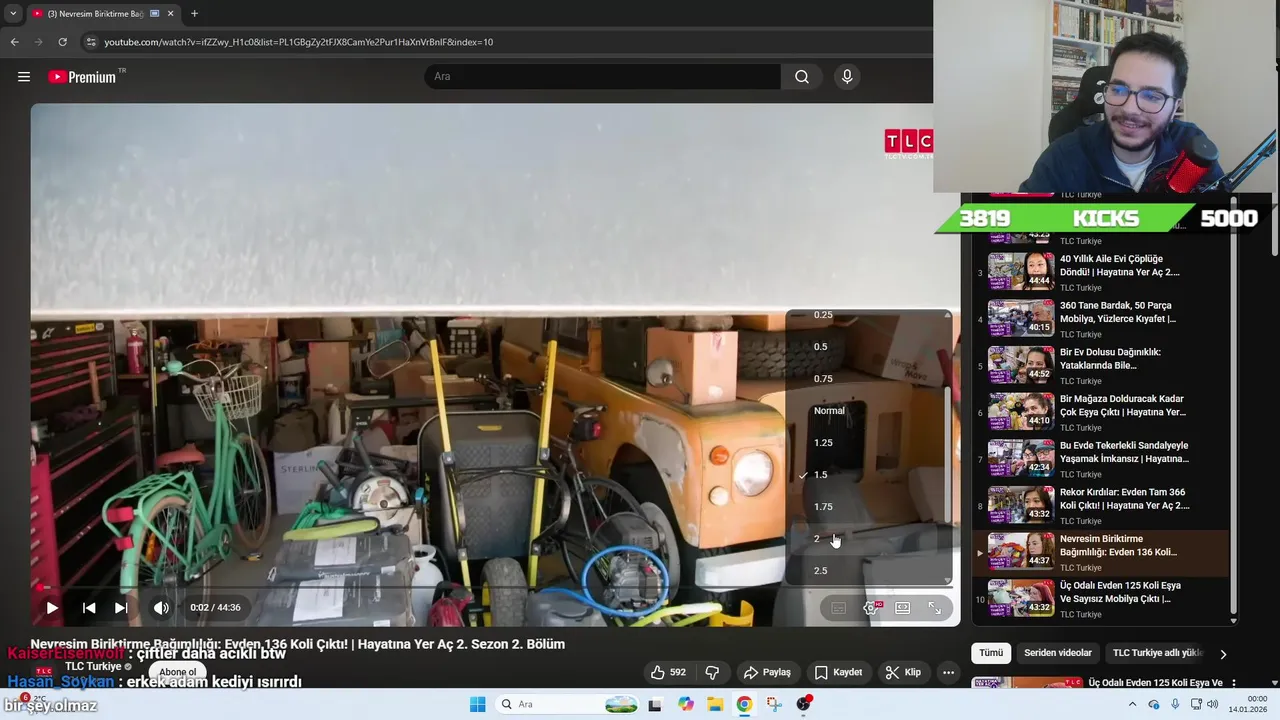
Task: Open the player settings gear
Action: click(x=871, y=608)
